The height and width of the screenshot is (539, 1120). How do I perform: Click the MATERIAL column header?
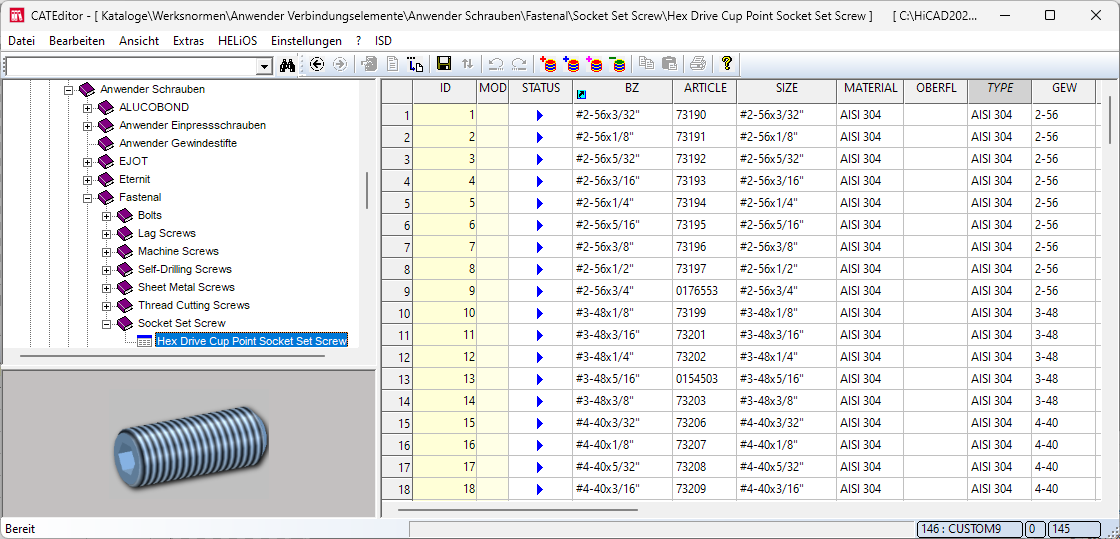[x=870, y=88]
